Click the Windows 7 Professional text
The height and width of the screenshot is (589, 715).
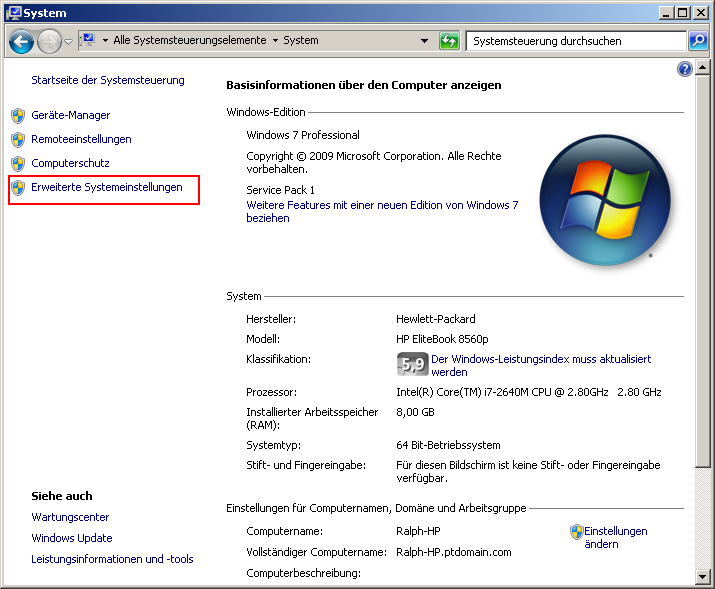[303, 135]
